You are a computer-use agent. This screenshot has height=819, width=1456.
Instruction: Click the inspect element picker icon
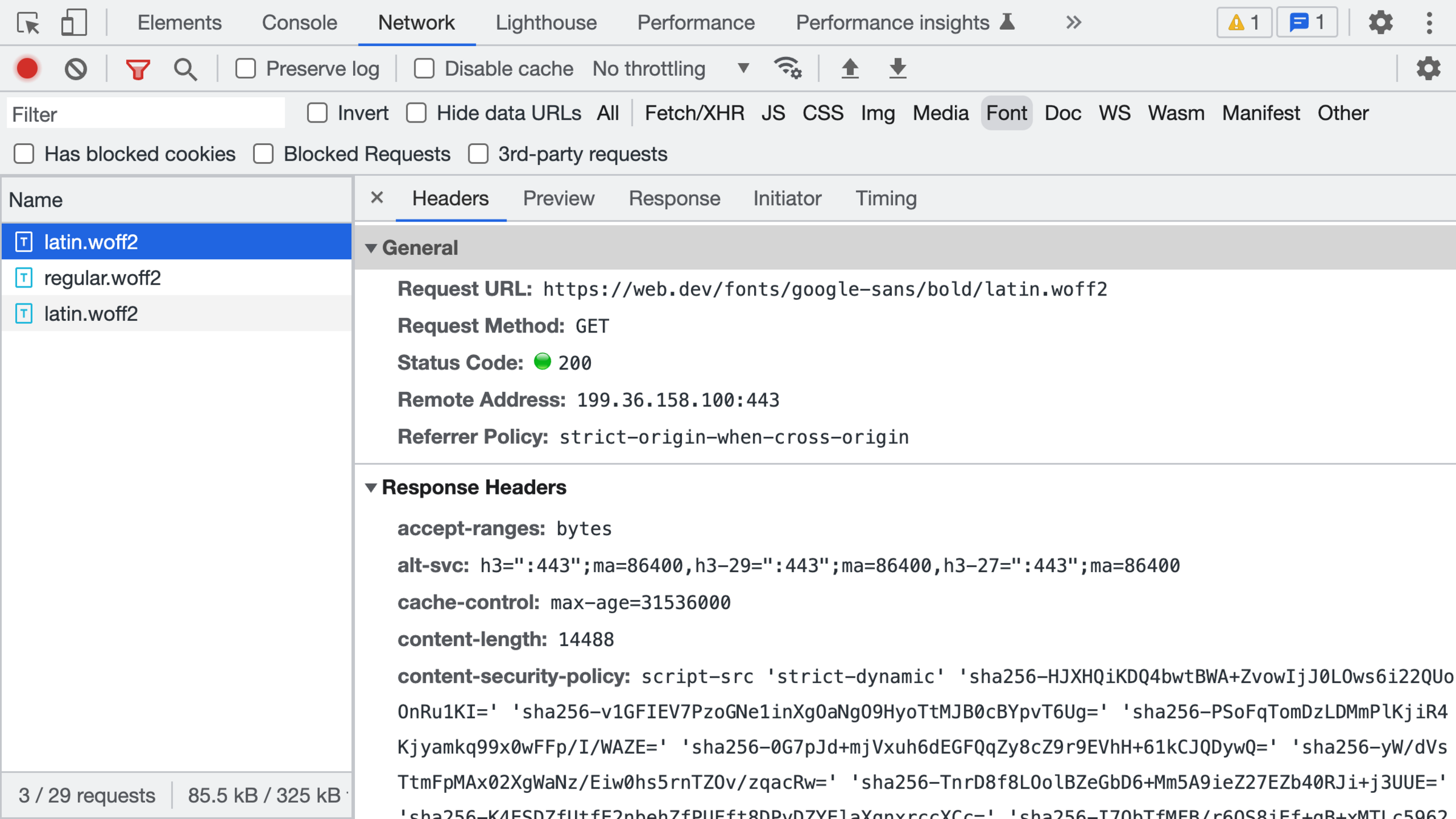tap(28, 23)
